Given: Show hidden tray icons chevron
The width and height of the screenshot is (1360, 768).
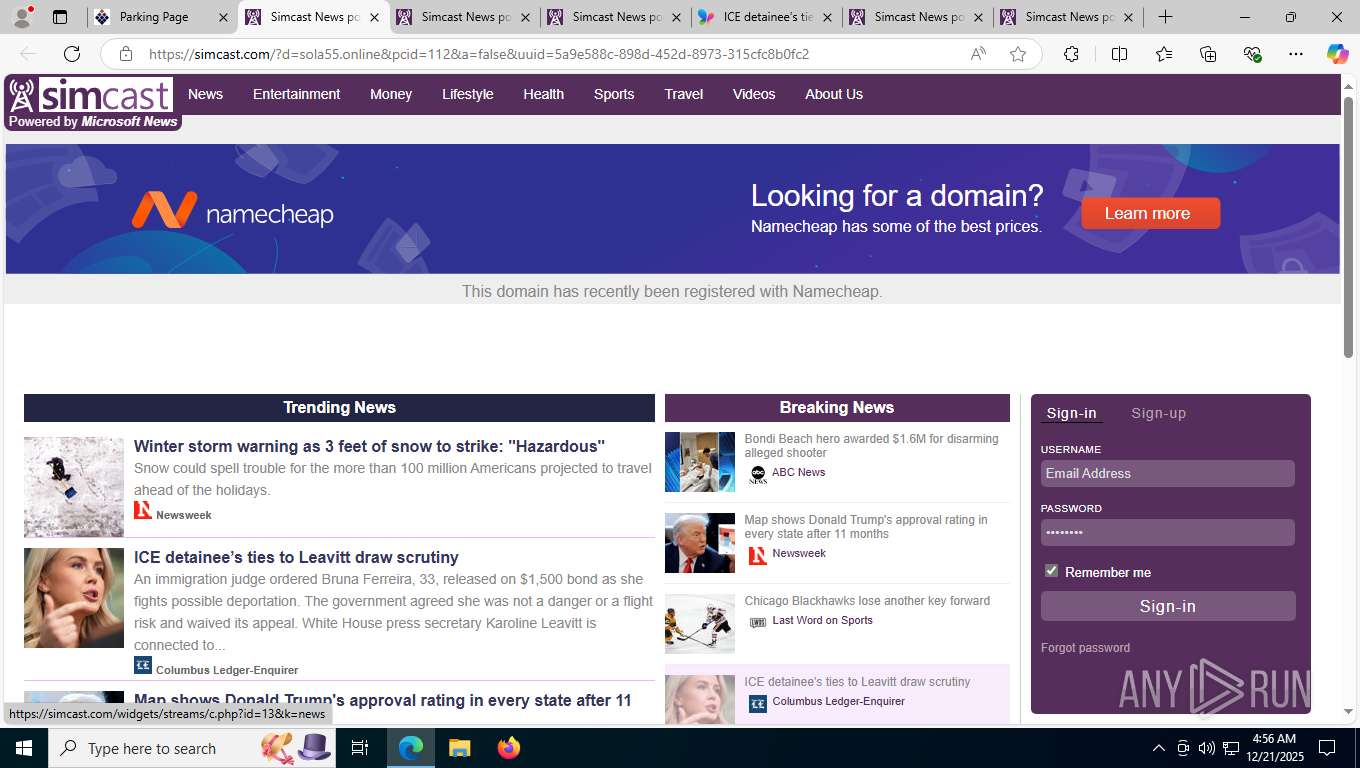Looking at the screenshot, I should tap(1159, 748).
